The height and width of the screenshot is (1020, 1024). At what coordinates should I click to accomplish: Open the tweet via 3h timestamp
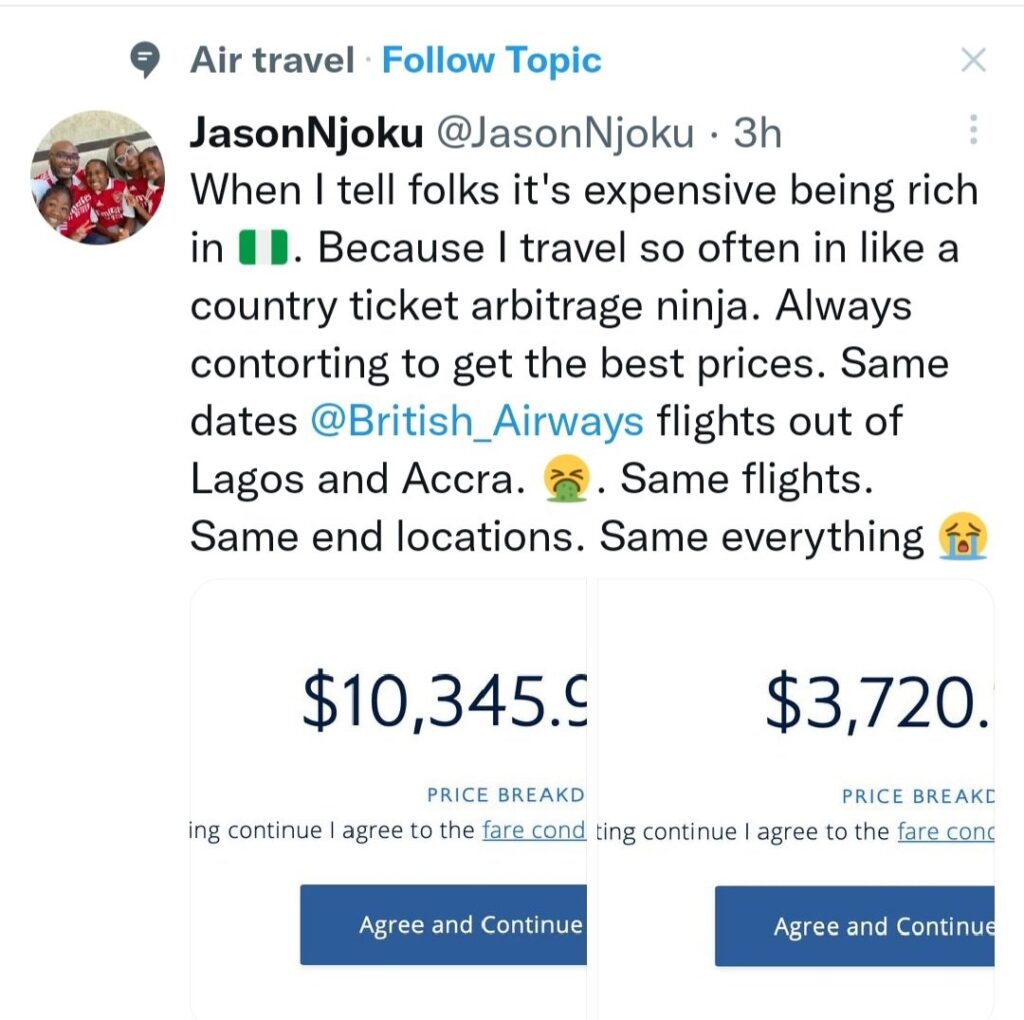[x=757, y=134]
